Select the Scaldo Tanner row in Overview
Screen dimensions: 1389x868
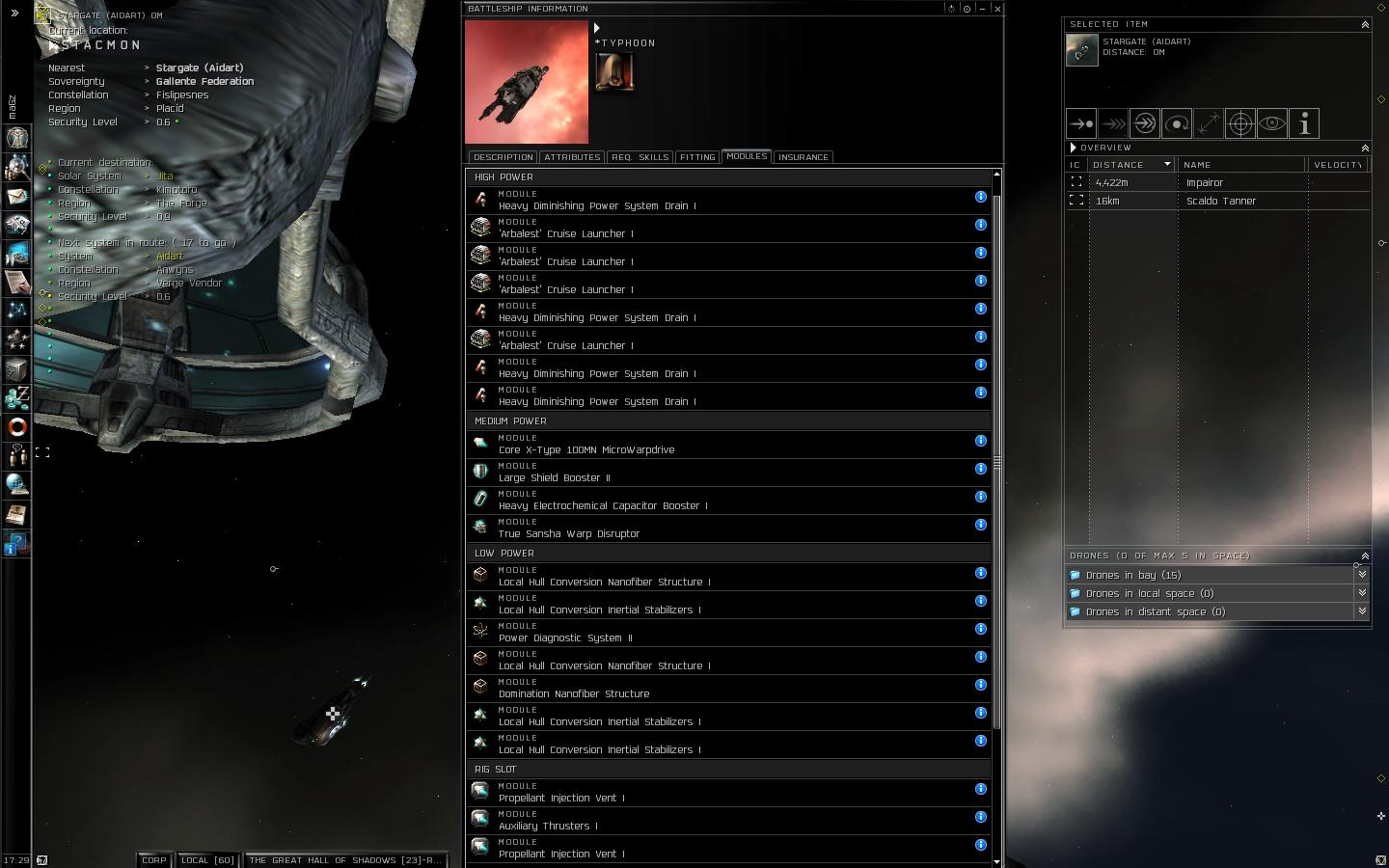1218,201
